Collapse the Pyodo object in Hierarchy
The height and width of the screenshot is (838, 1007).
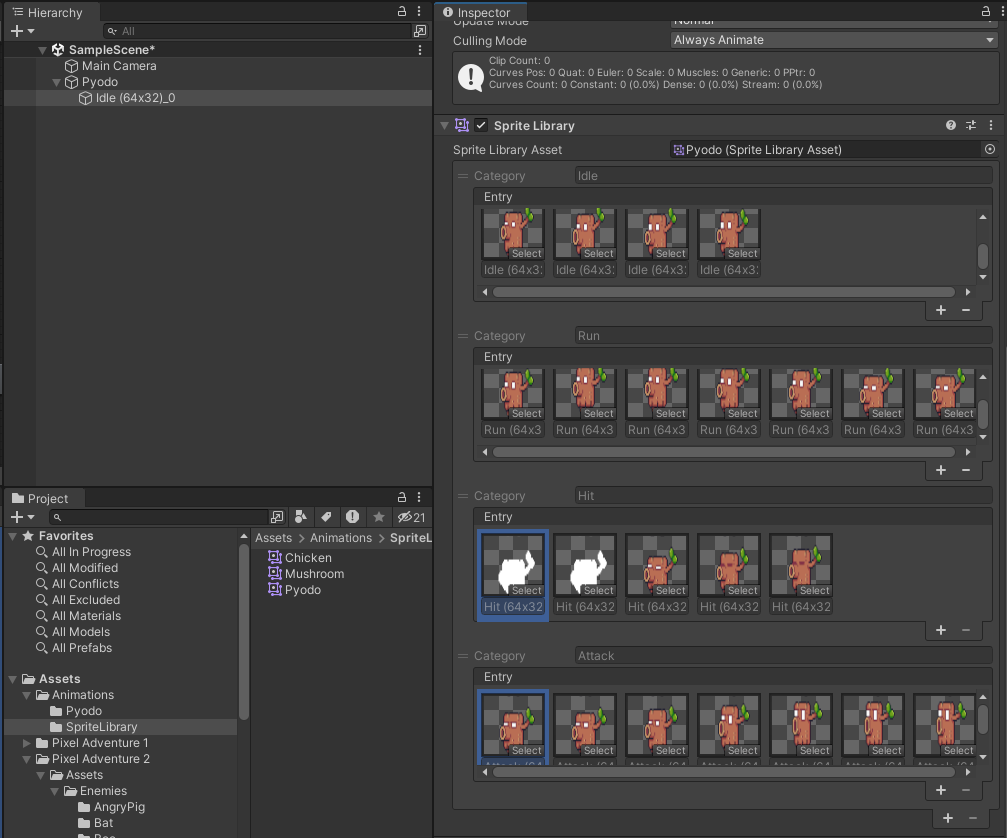point(57,82)
